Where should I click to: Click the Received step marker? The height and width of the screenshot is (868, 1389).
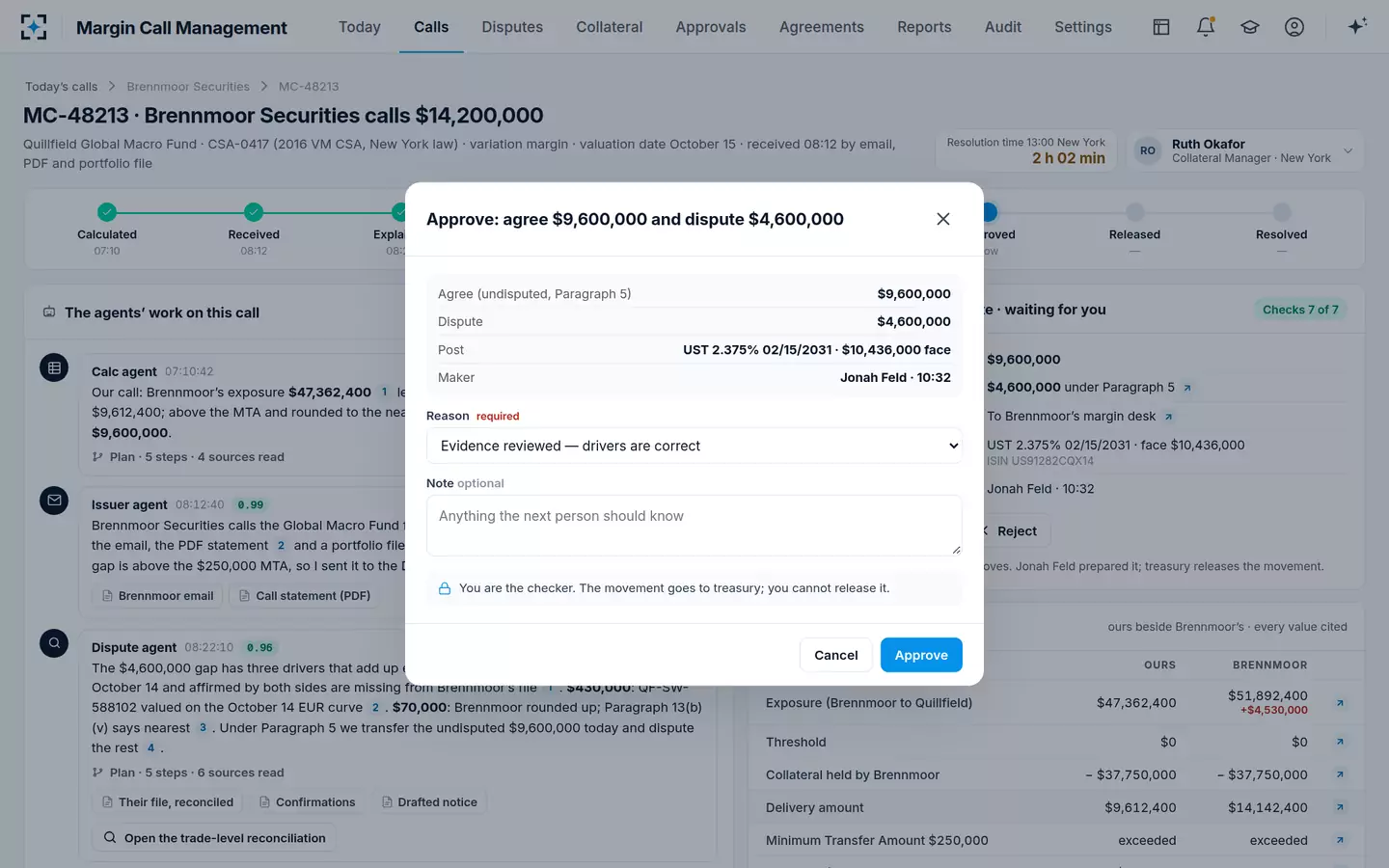click(254, 212)
